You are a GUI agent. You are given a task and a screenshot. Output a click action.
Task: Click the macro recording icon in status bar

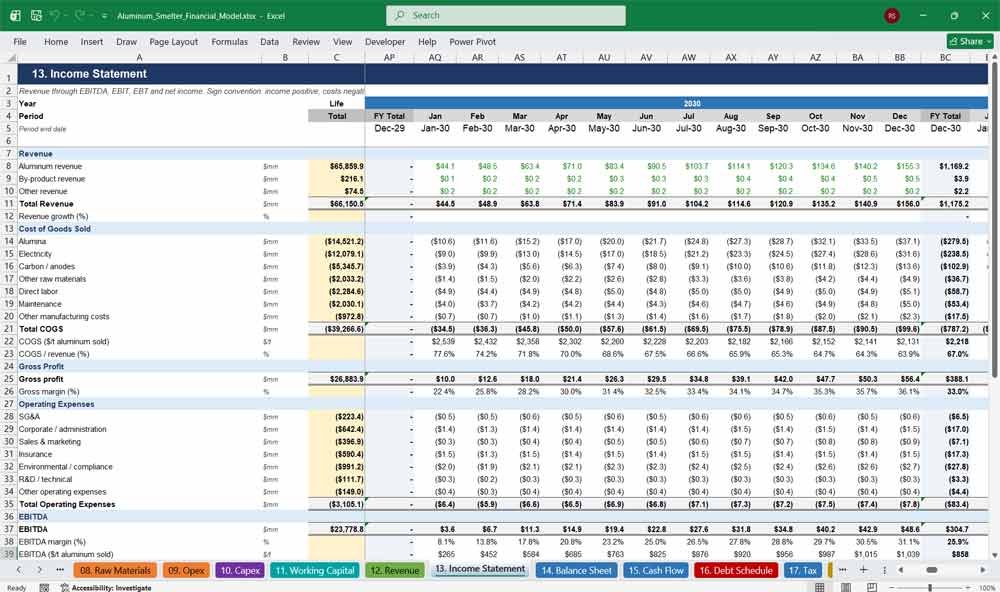click(x=44, y=588)
